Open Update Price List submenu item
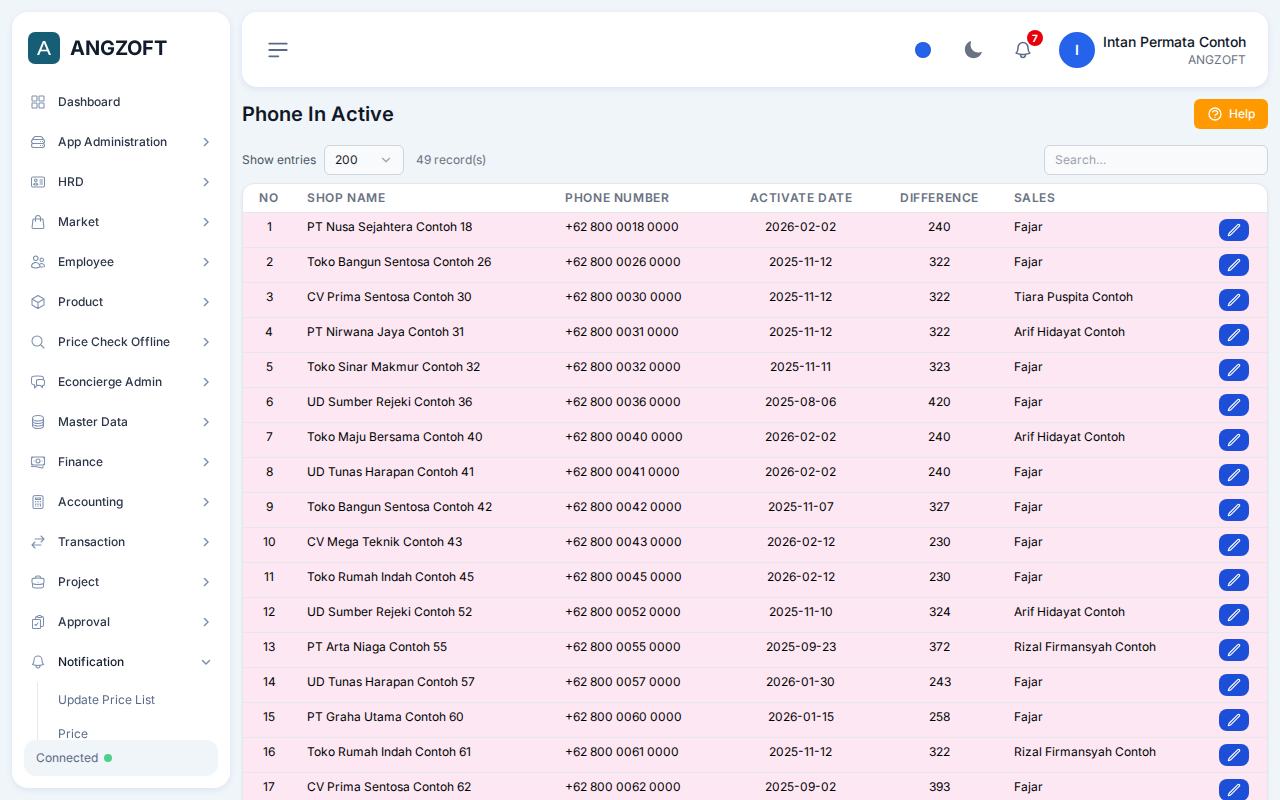Viewport: 1280px width, 800px height. pos(106,700)
